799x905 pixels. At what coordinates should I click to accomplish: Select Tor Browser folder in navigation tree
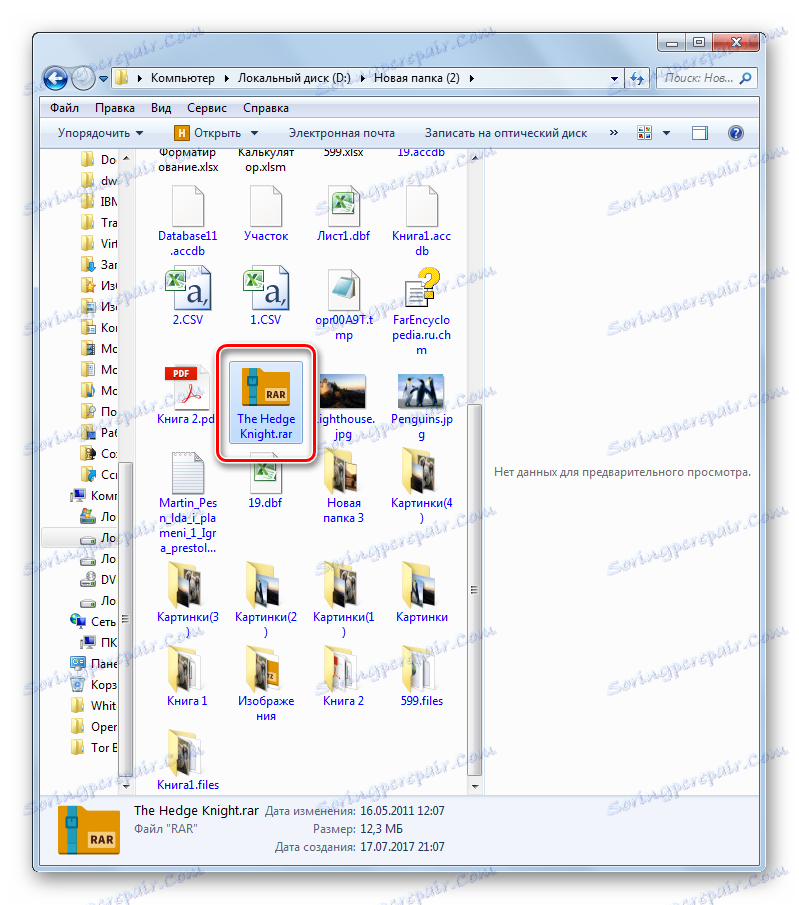tap(94, 747)
